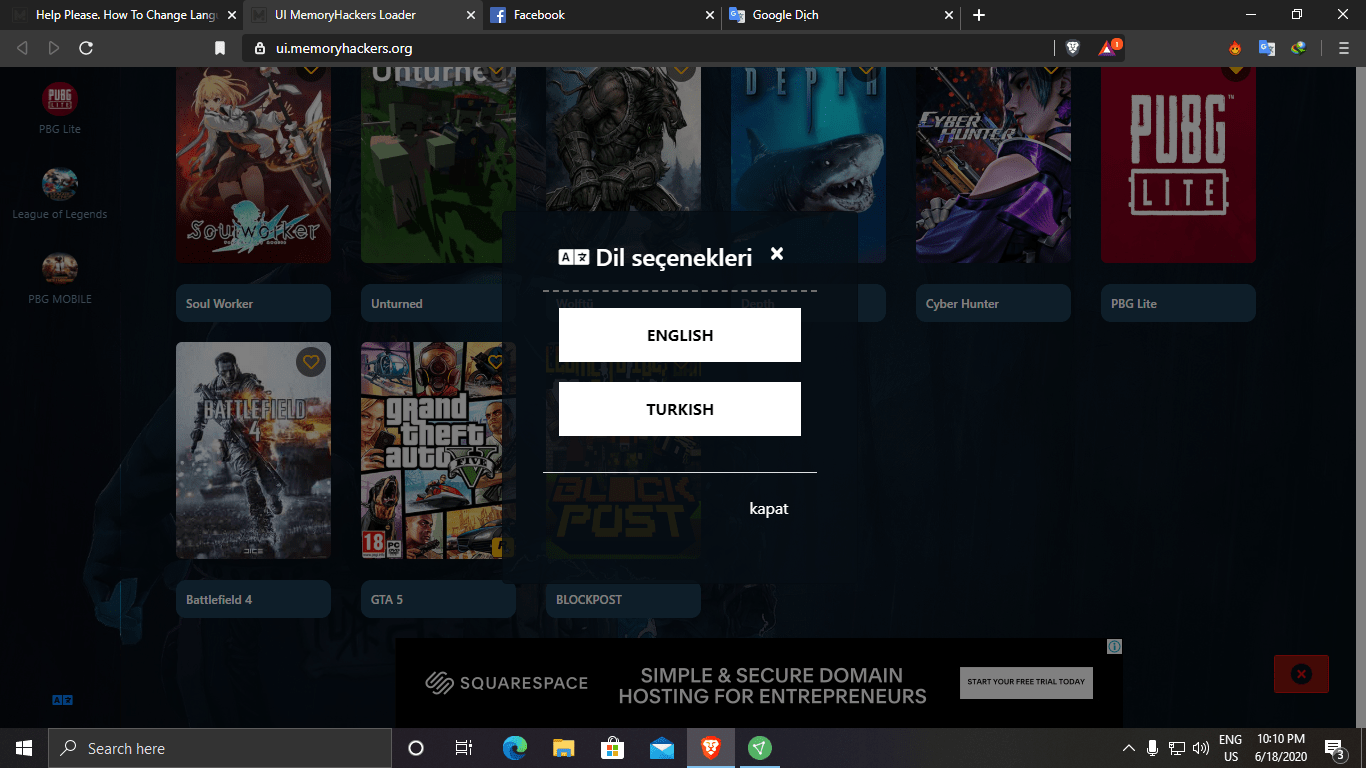Launch Microsoft Edge from the taskbar
The height and width of the screenshot is (768, 1366).
coord(515,748)
